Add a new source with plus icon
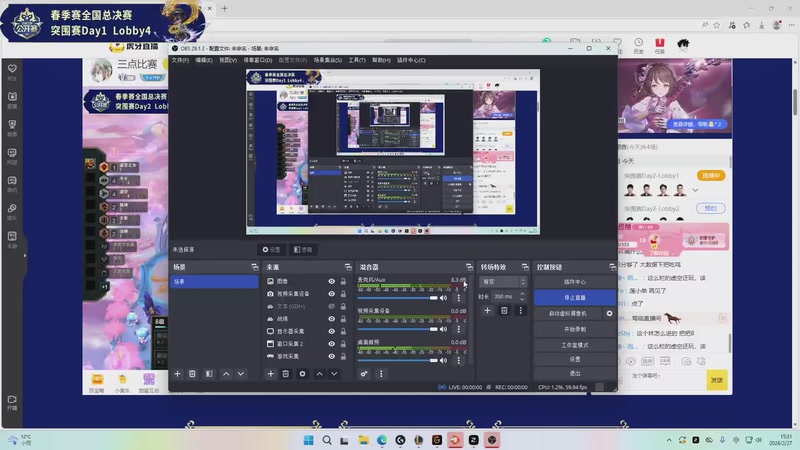Image resolution: width=800 pixels, height=450 pixels. (271, 374)
